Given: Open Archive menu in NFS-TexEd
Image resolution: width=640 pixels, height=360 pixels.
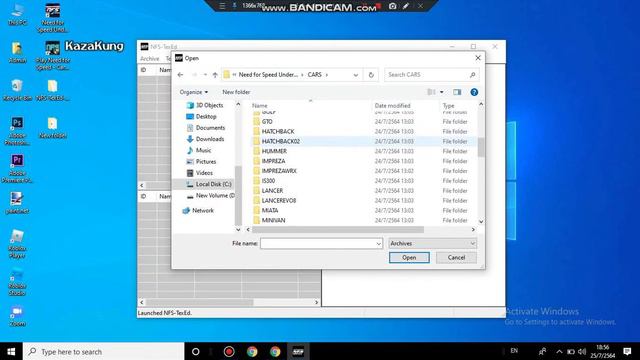Looking at the screenshot, I should (x=150, y=59).
